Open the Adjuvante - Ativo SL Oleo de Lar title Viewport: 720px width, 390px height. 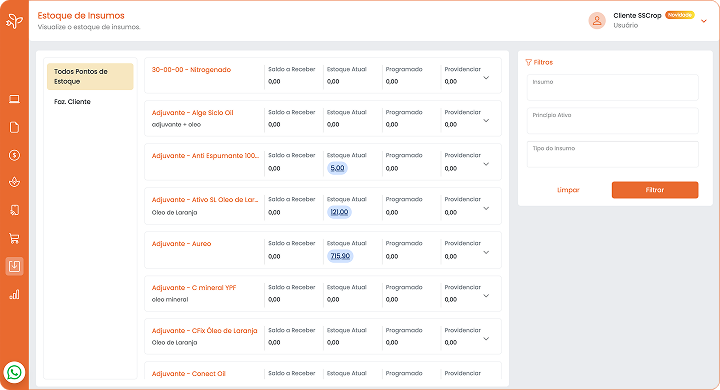coord(205,200)
